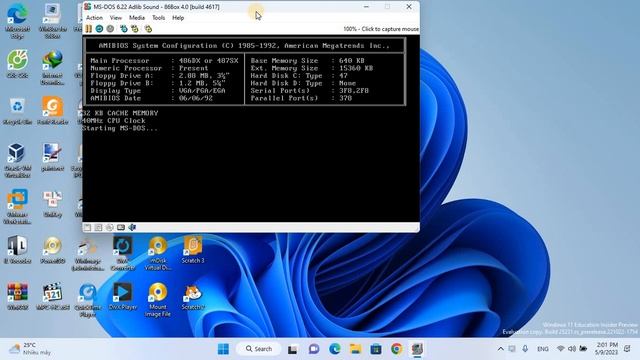Open the weather widget showing 25°C

29,349
